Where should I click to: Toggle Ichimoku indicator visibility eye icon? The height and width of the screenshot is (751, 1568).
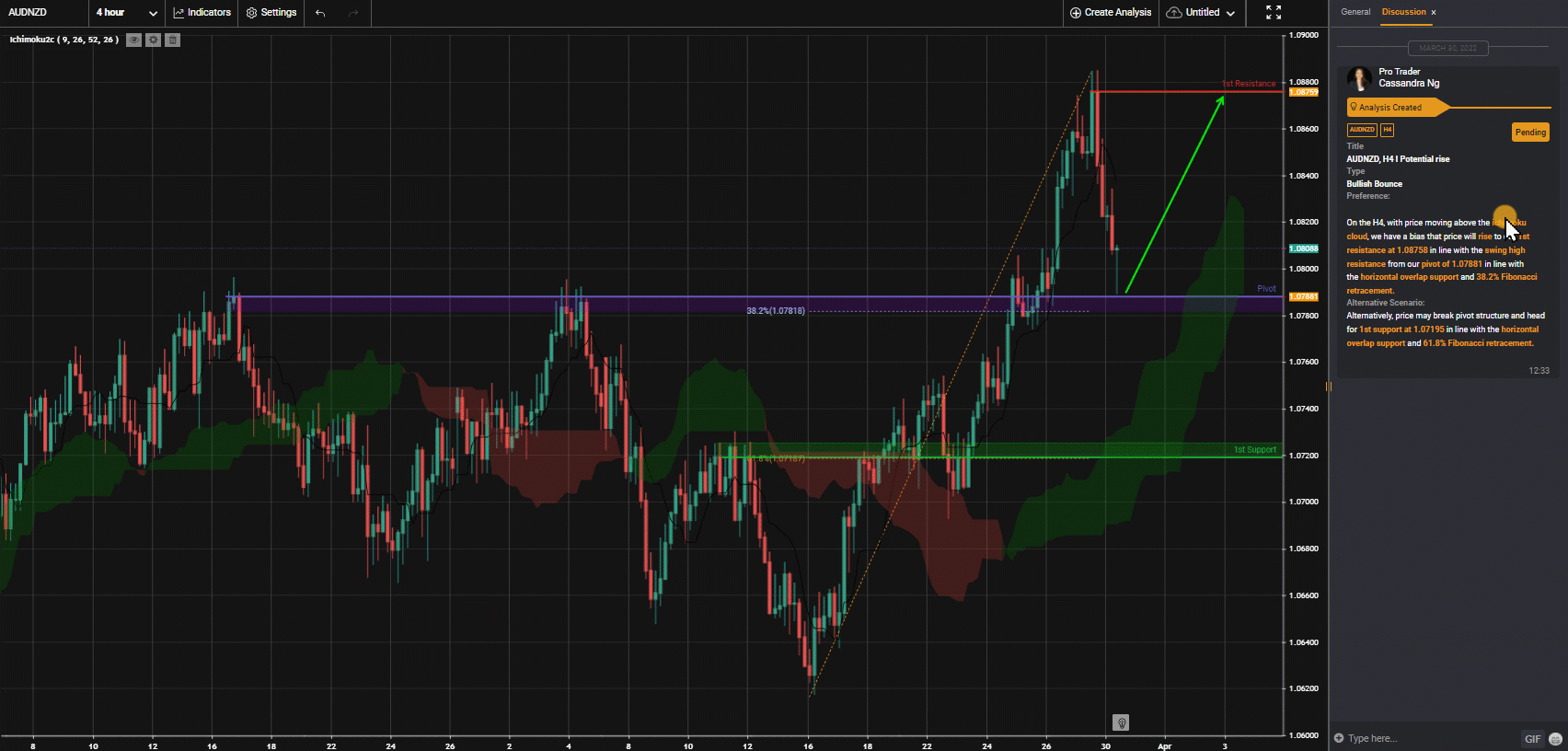134,40
